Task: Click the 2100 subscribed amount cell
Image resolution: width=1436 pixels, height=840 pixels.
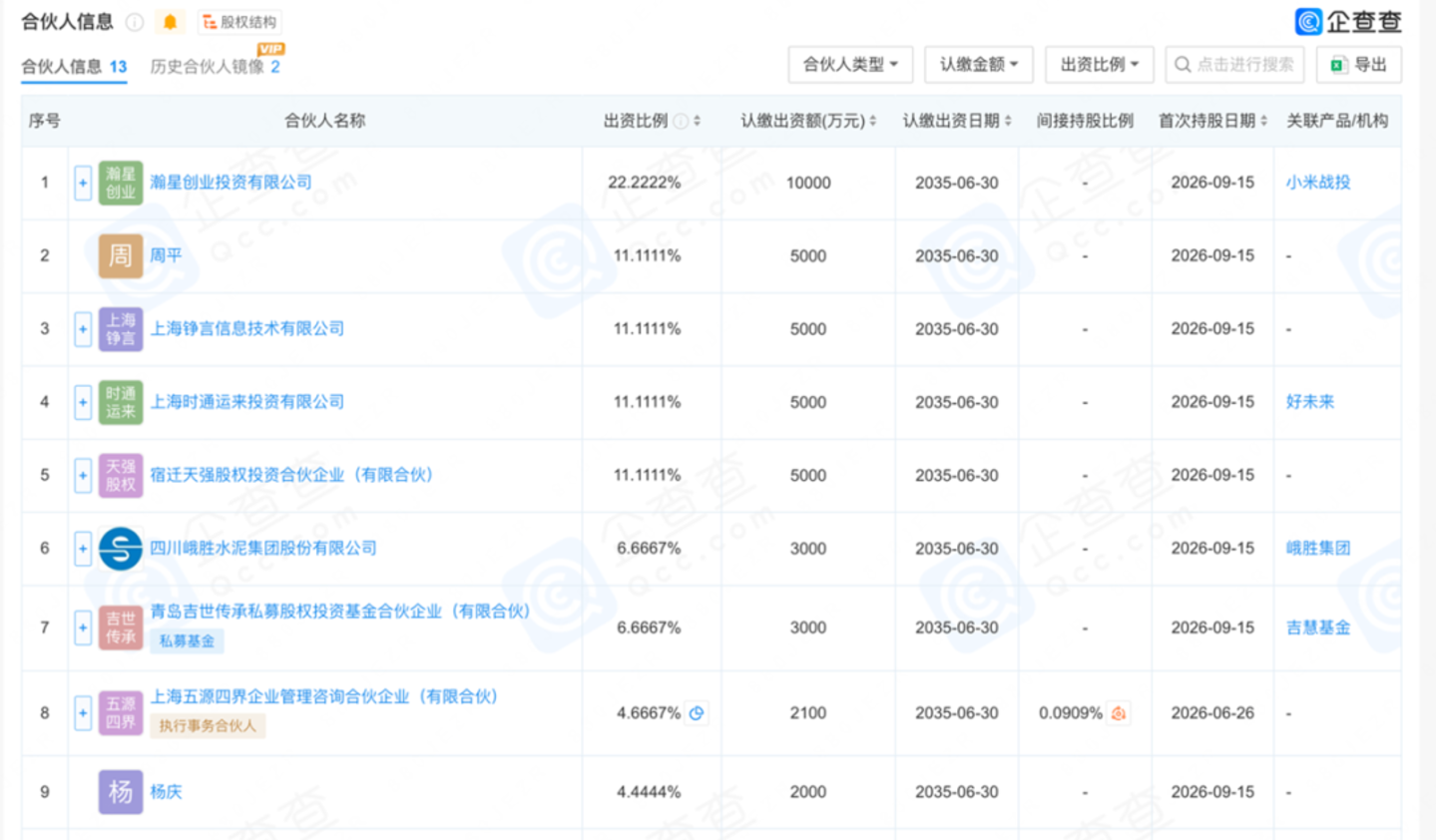Action: [x=808, y=713]
